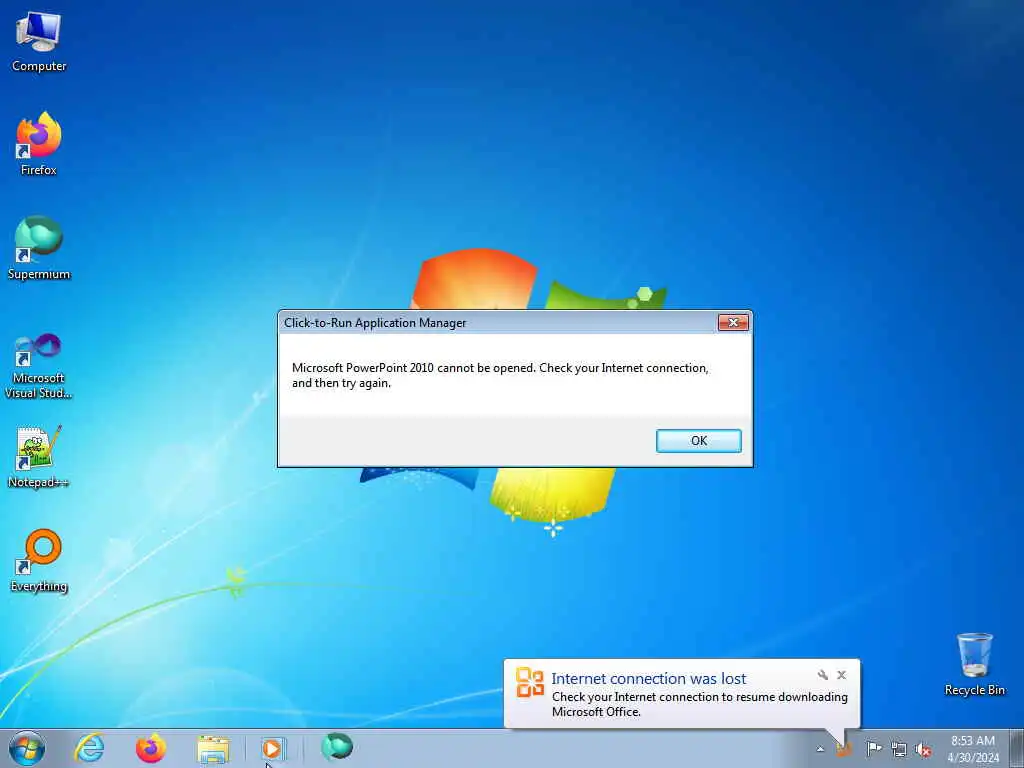The image size is (1024, 768).
Task: Select the Computer desktop icon
Action: 39,42
